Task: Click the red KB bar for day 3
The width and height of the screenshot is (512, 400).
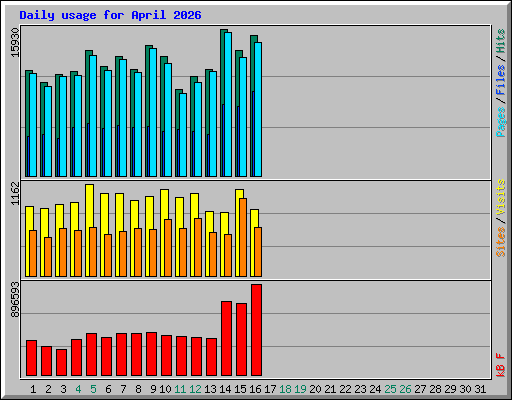Action: tap(61, 362)
